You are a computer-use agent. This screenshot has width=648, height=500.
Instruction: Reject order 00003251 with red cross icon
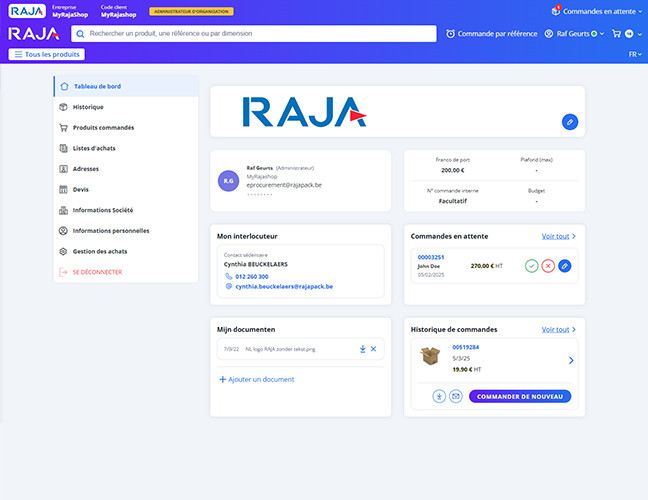[x=548, y=266]
